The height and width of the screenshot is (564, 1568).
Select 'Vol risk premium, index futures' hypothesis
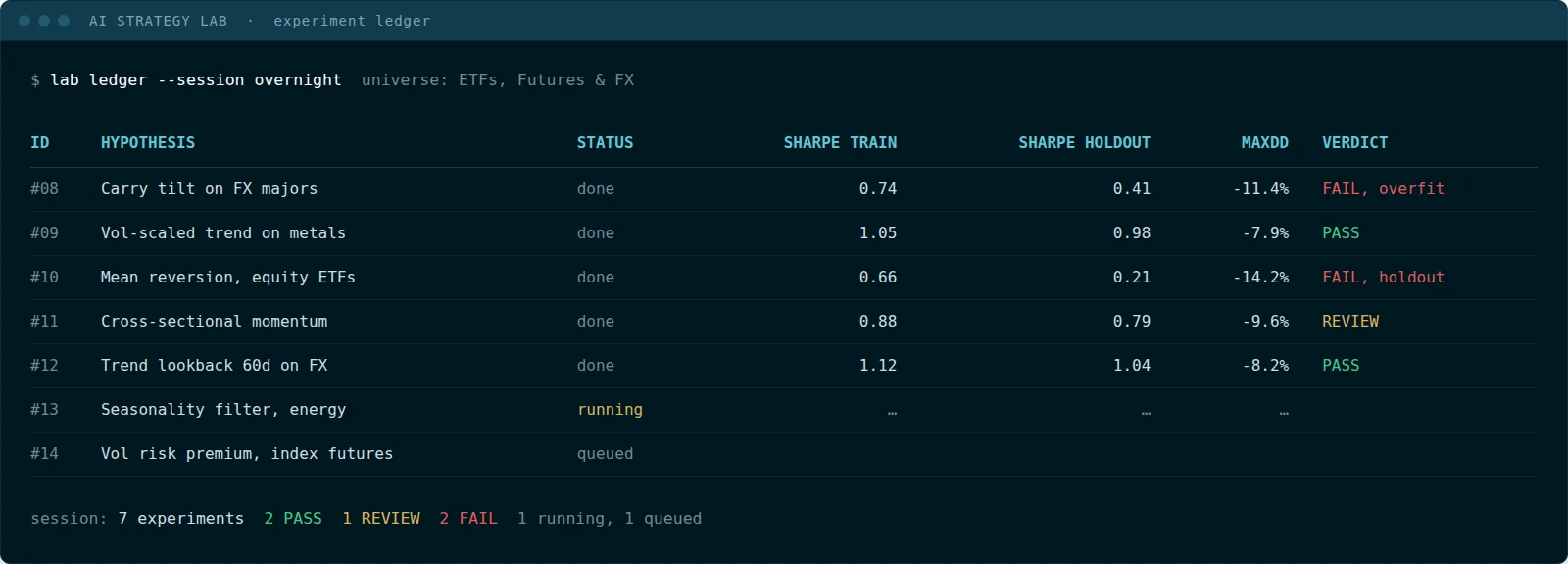pos(247,454)
